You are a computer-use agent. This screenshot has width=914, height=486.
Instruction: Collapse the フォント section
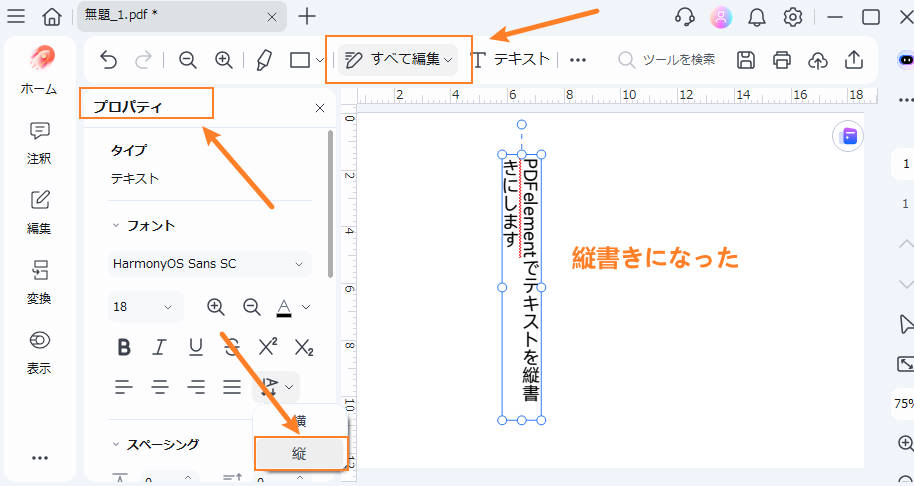[115, 226]
